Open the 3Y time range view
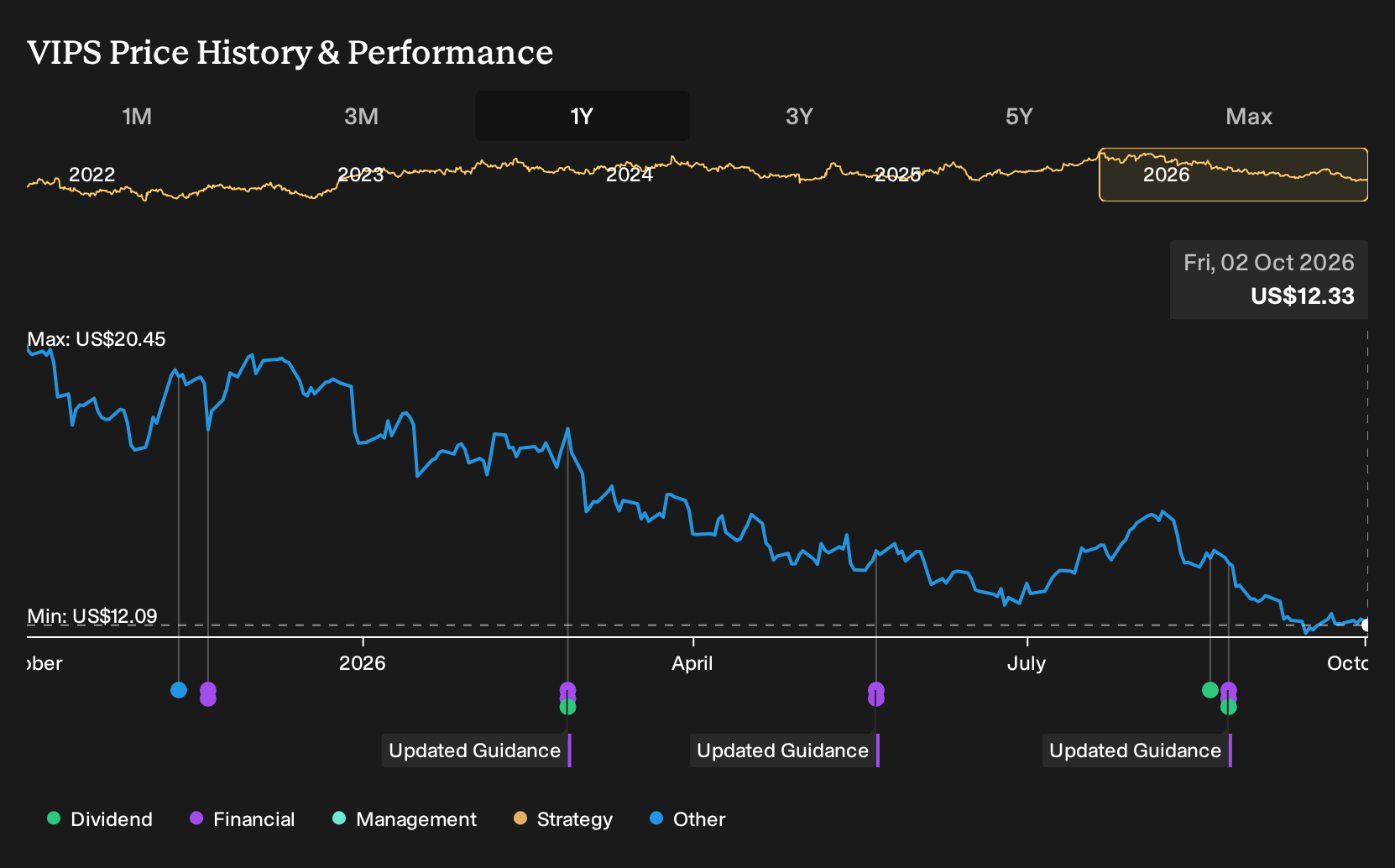This screenshot has height=868, width=1395. coord(799,116)
